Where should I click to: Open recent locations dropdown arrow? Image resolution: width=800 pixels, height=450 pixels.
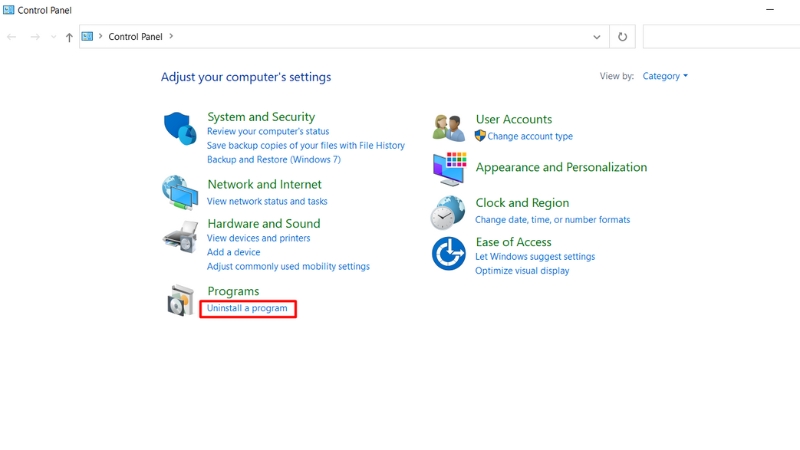[x=54, y=37]
